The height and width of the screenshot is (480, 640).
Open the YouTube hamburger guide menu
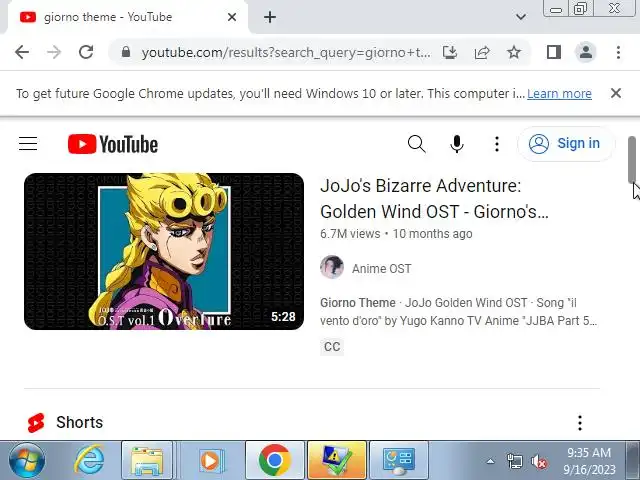[x=28, y=144]
